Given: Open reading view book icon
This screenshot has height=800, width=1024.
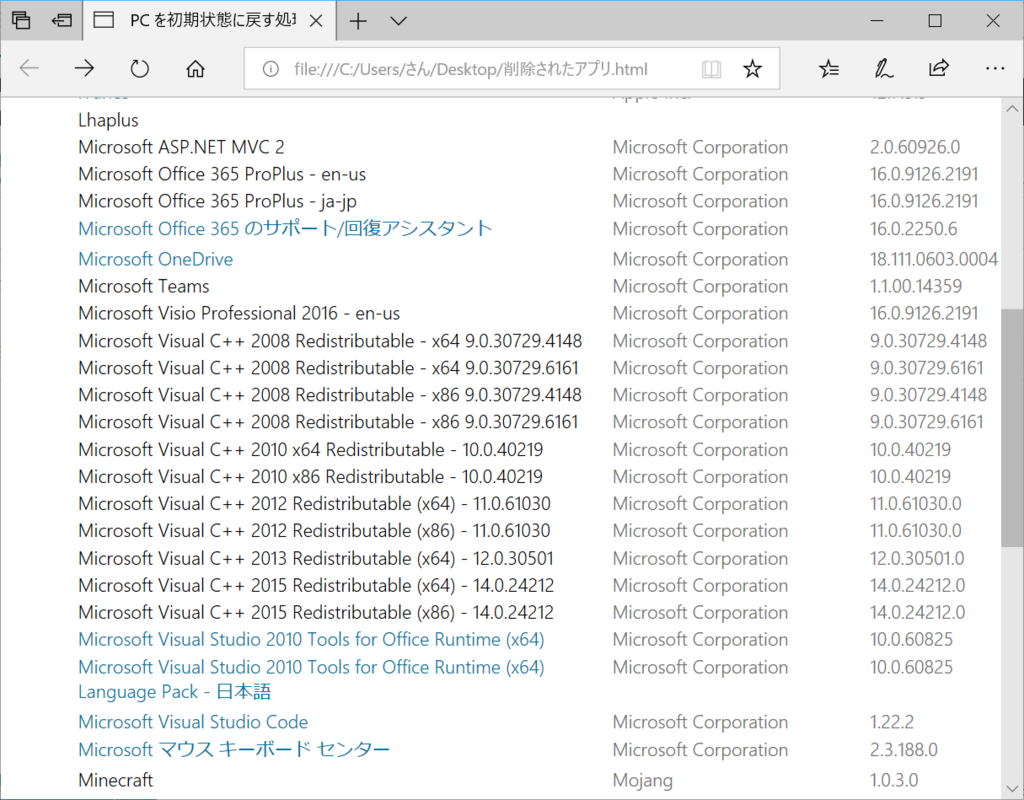Looking at the screenshot, I should coord(711,69).
